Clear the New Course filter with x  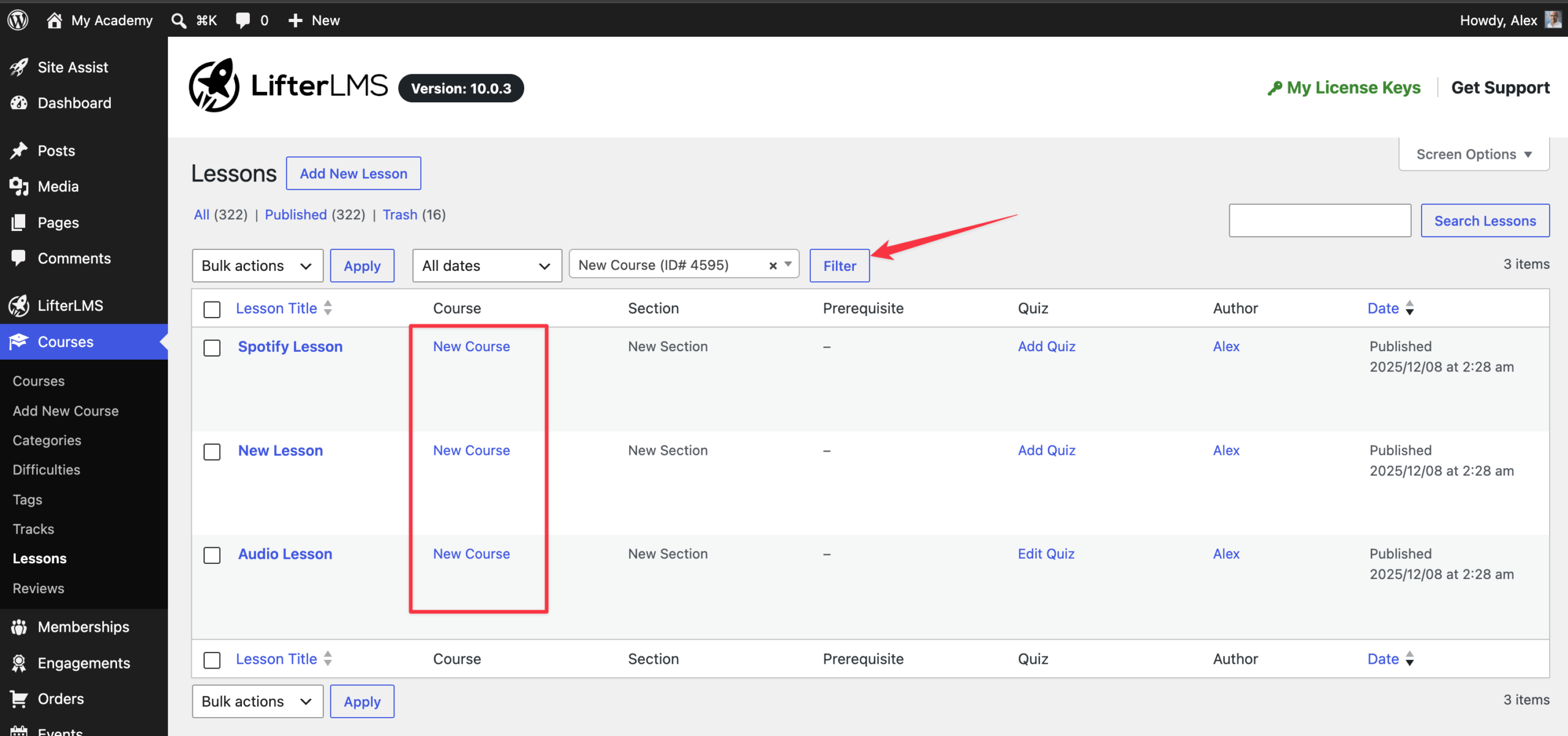click(773, 265)
